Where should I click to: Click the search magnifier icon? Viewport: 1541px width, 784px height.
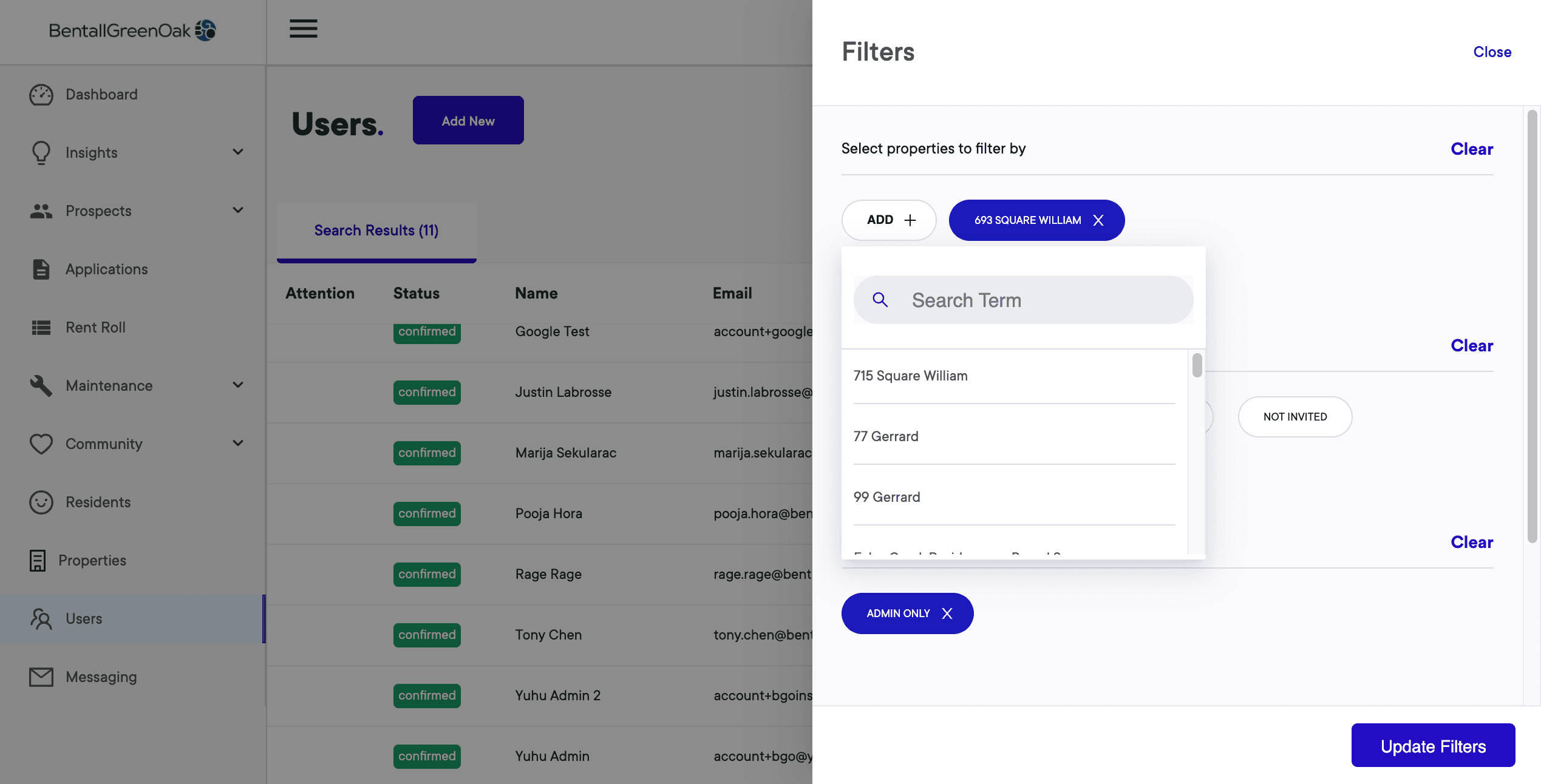[x=880, y=300]
